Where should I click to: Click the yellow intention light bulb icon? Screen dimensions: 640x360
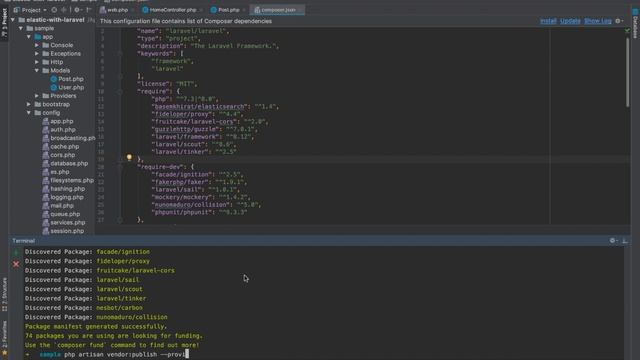[x=129, y=157]
